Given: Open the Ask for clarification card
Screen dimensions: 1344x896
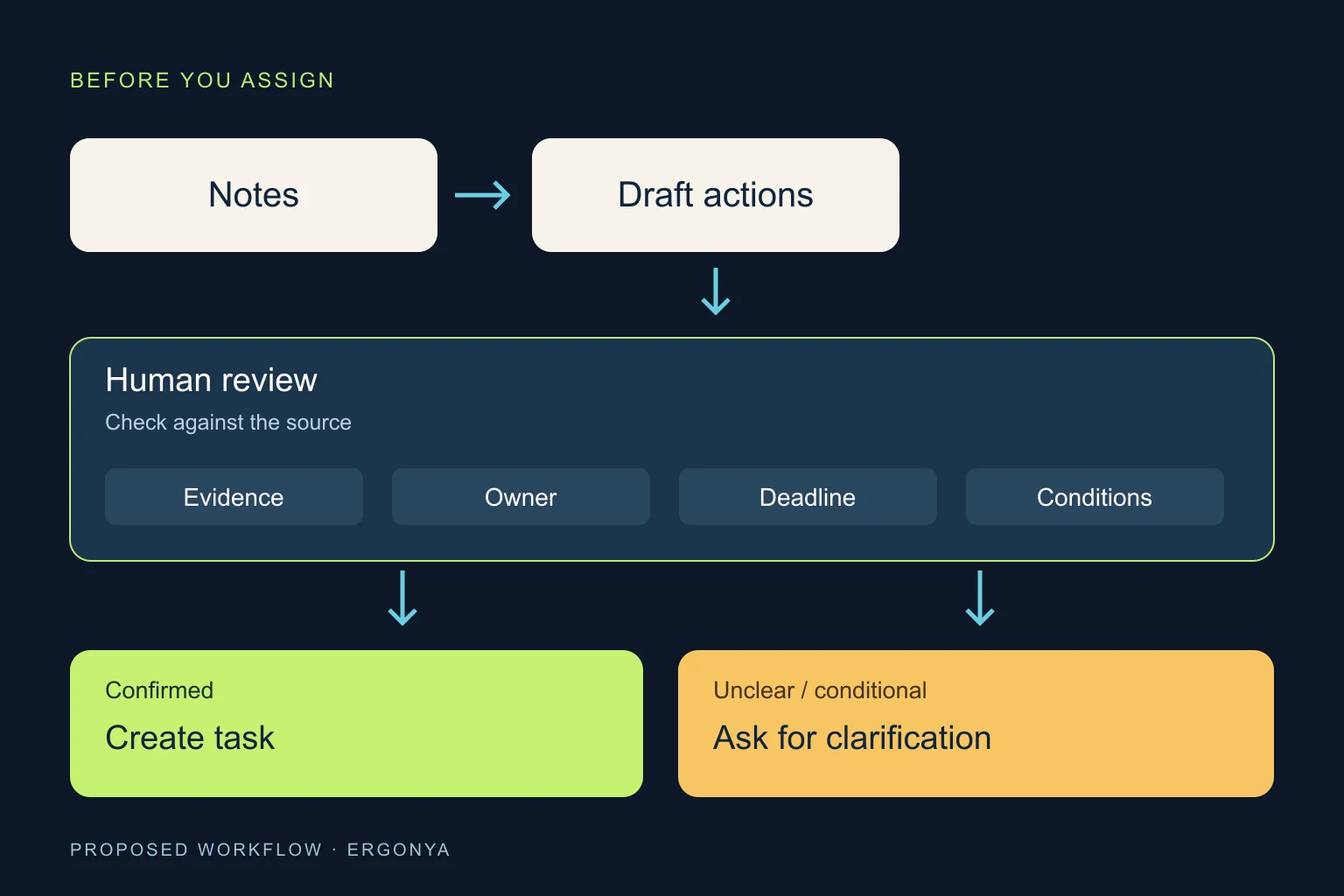Looking at the screenshot, I should coord(976,724).
